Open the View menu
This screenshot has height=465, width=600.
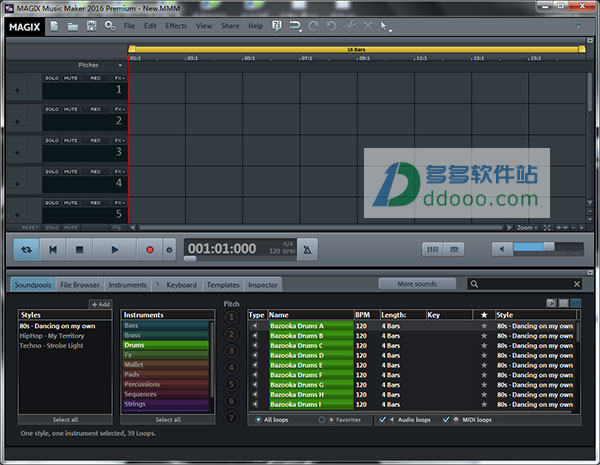[204, 26]
